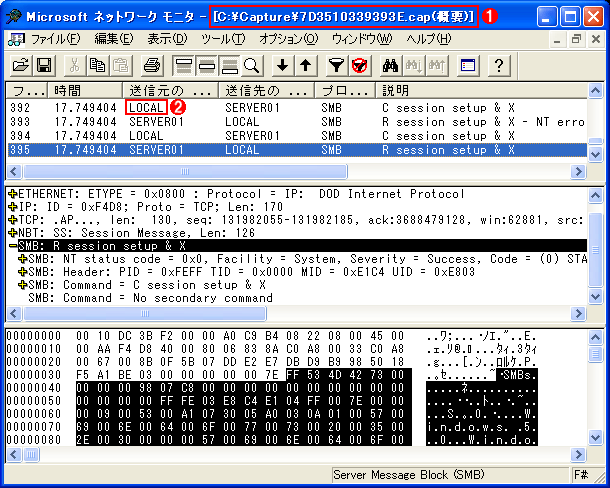Click the Find next binoculars icon

tap(414, 65)
